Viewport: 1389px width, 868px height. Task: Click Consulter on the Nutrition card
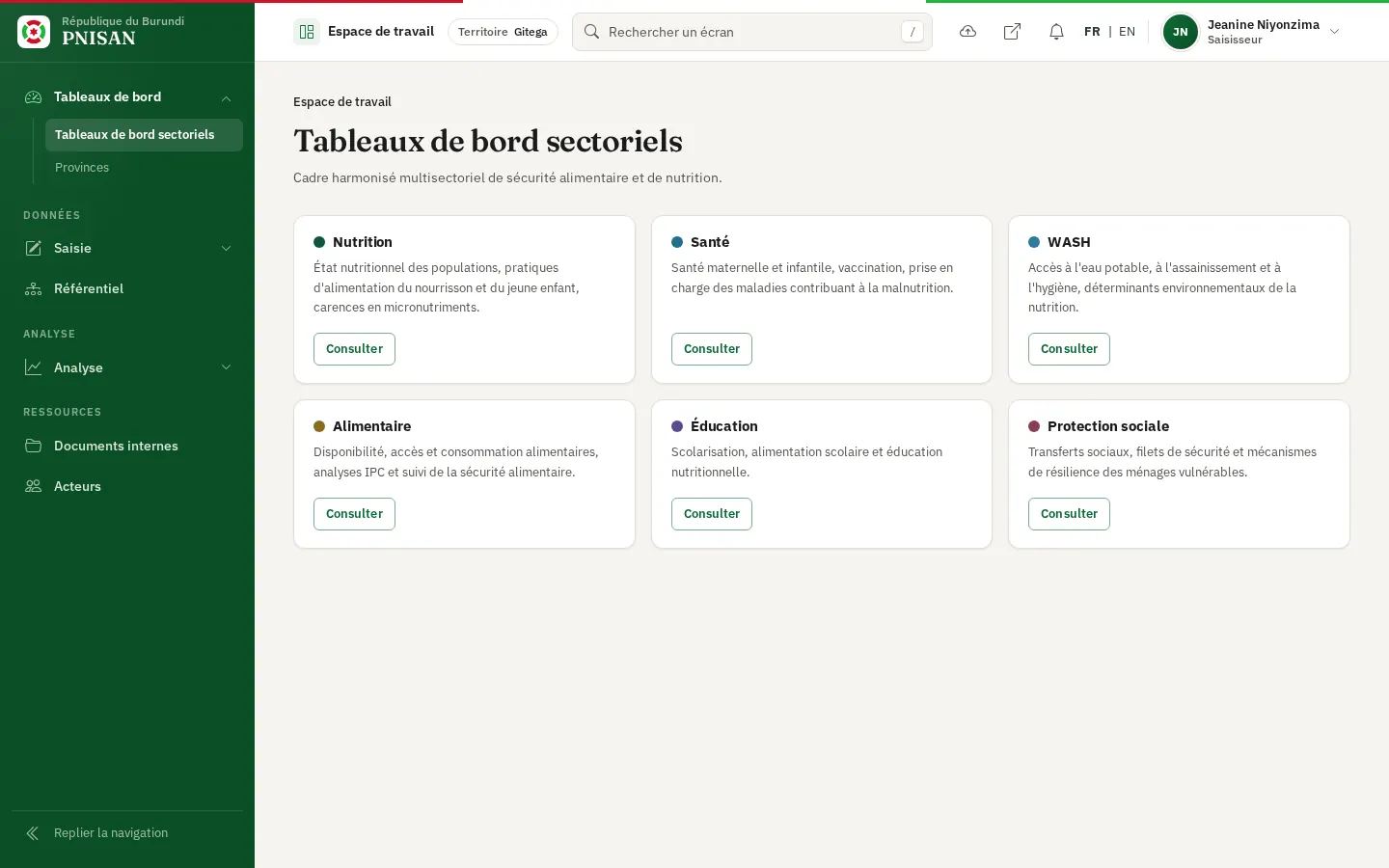[x=354, y=349]
